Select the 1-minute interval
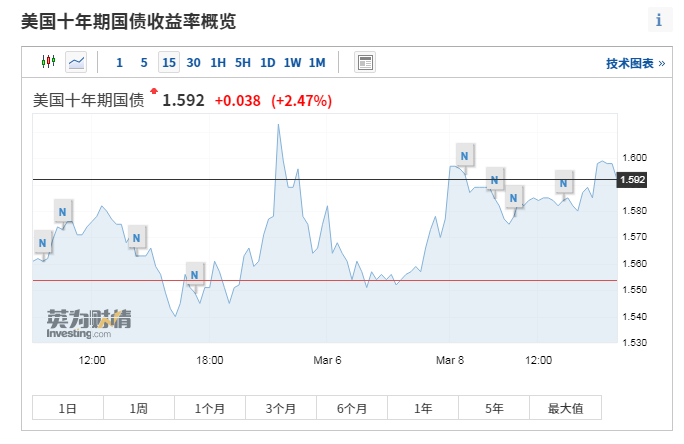The height and width of the screenshot is (444, 684). [119, 63]
